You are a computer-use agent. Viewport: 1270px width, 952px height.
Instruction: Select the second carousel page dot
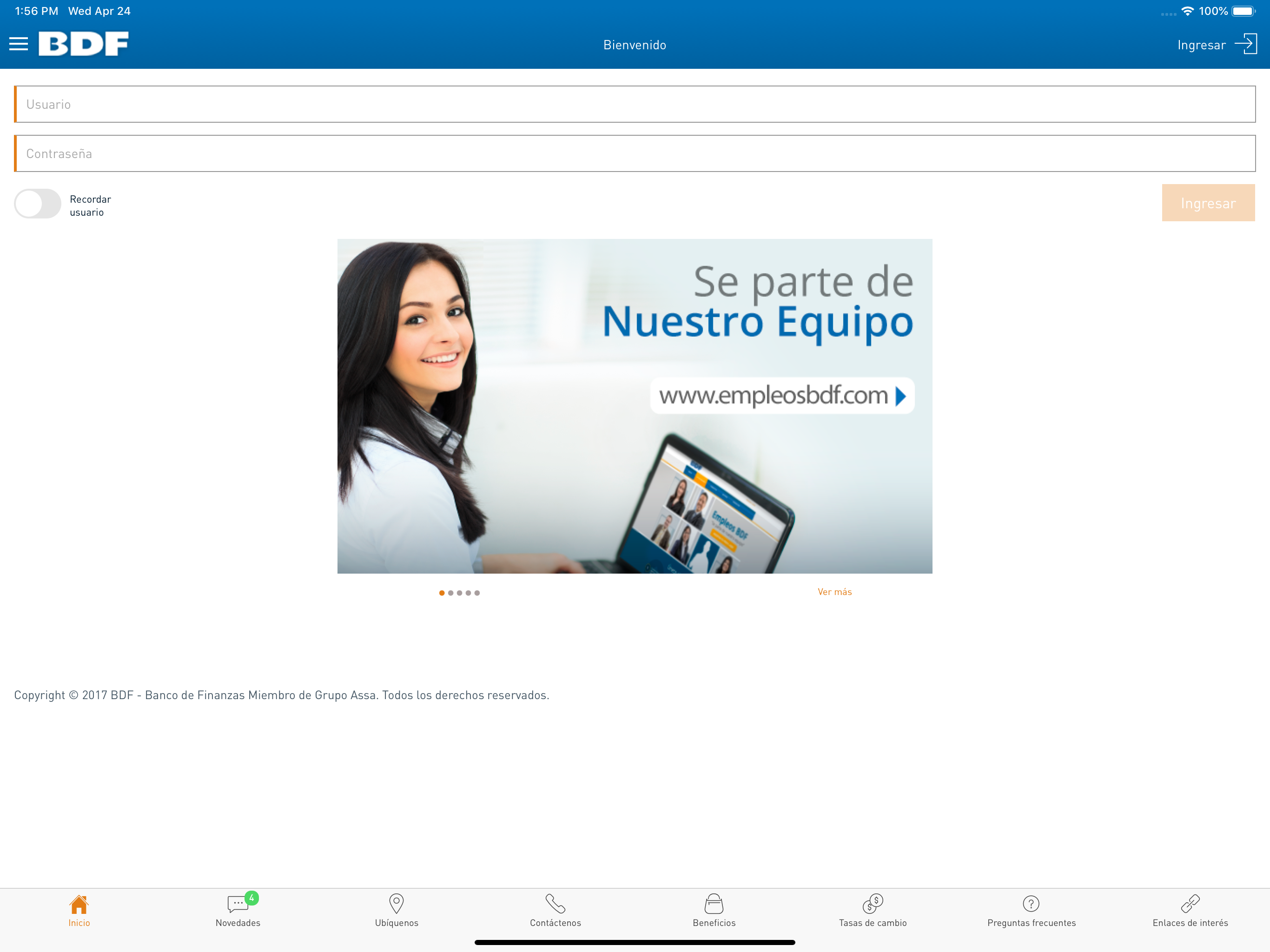451,593
